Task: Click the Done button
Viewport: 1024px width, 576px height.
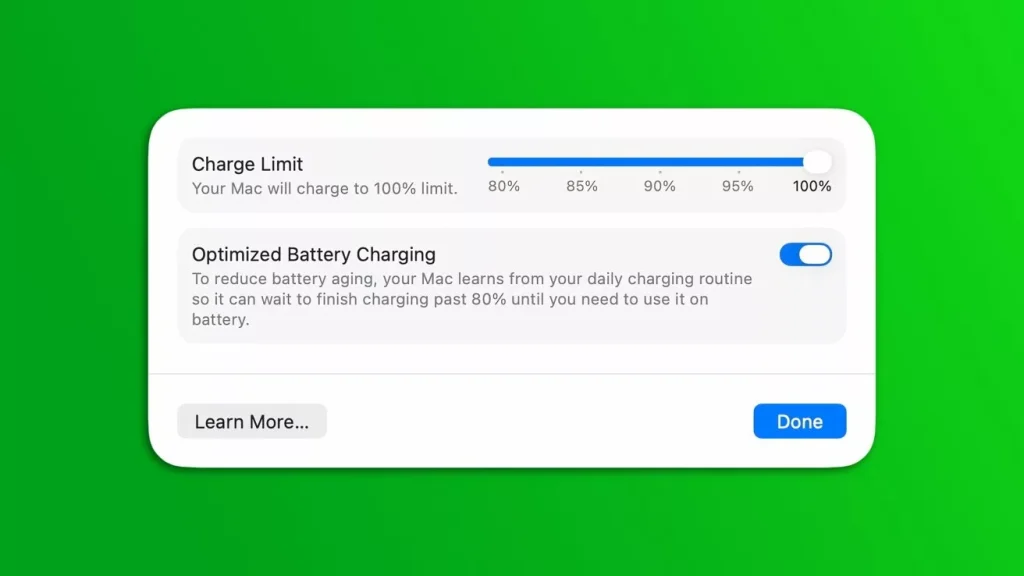Action: pos(799,421)
